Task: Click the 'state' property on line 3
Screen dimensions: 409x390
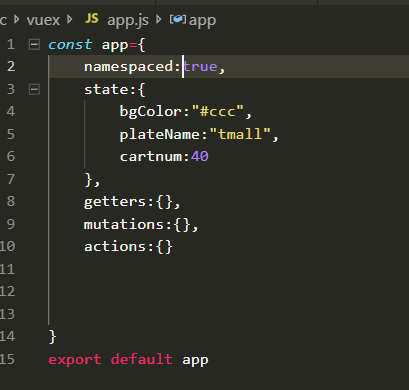Action: pos(106,89)
